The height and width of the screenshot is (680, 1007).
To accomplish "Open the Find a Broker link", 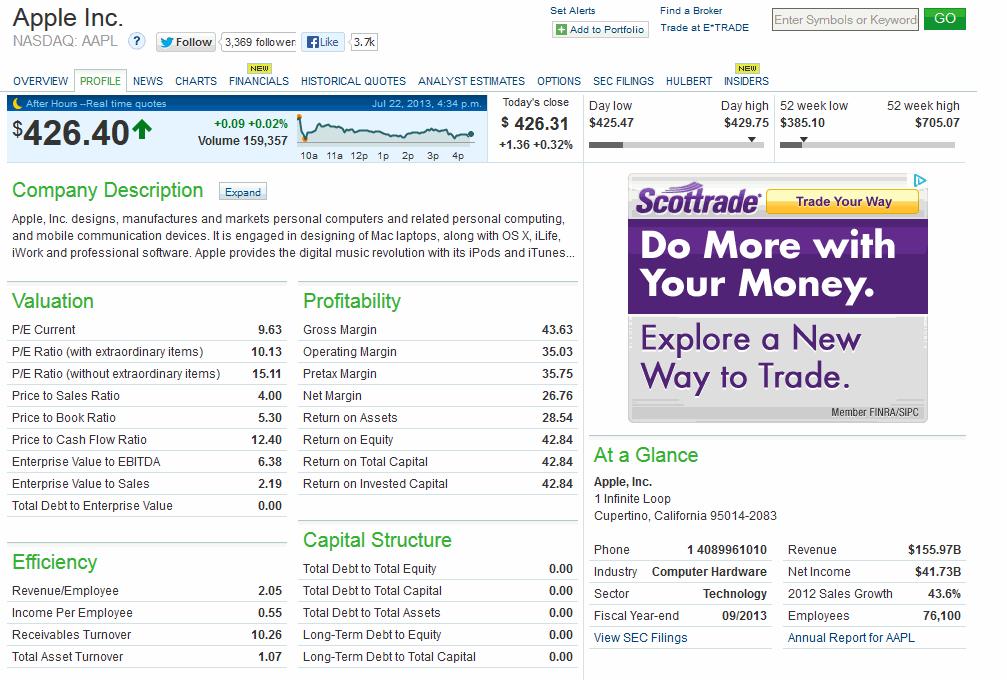I will 690,11.
